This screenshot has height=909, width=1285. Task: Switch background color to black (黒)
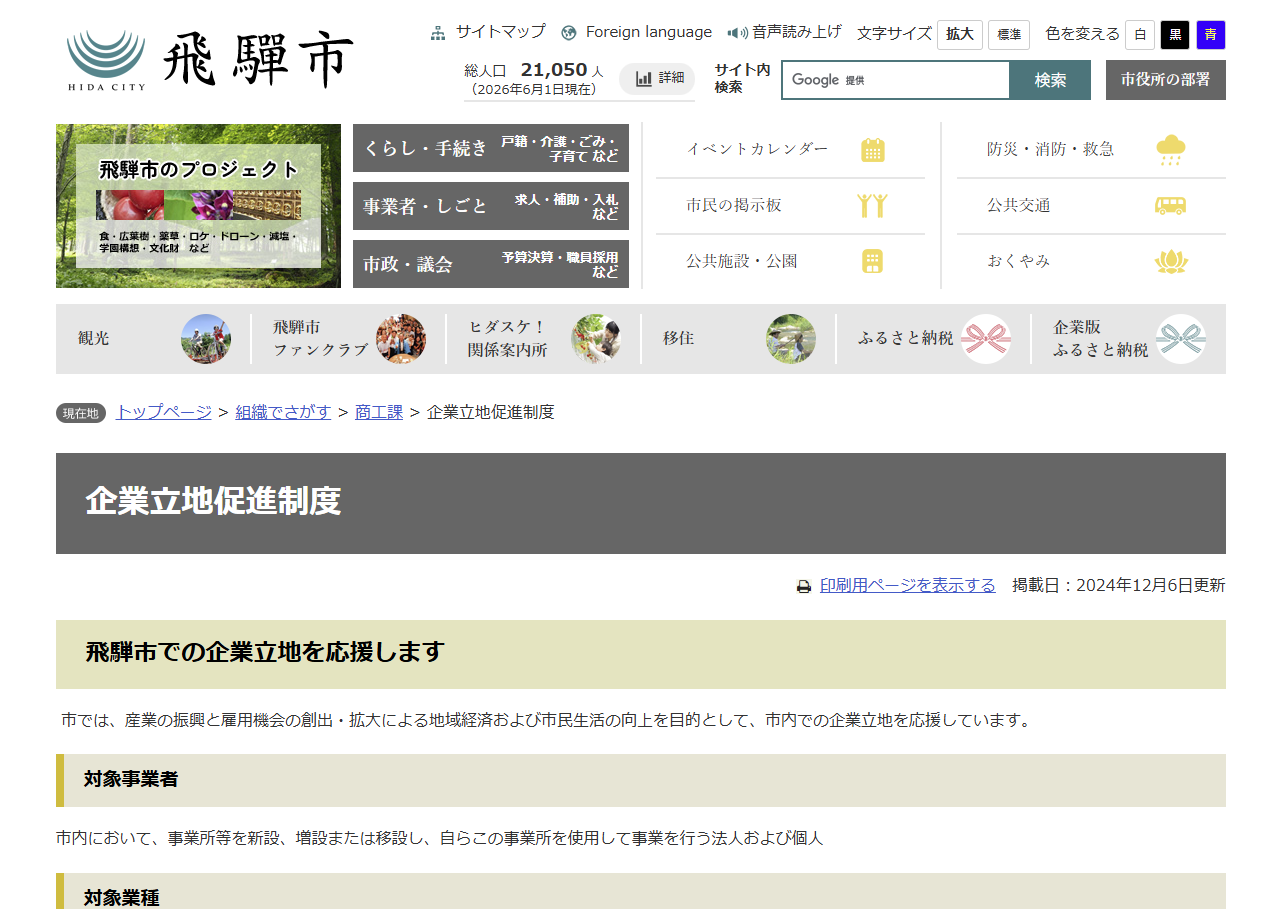pyautogui.click(x=1175, y=35)
